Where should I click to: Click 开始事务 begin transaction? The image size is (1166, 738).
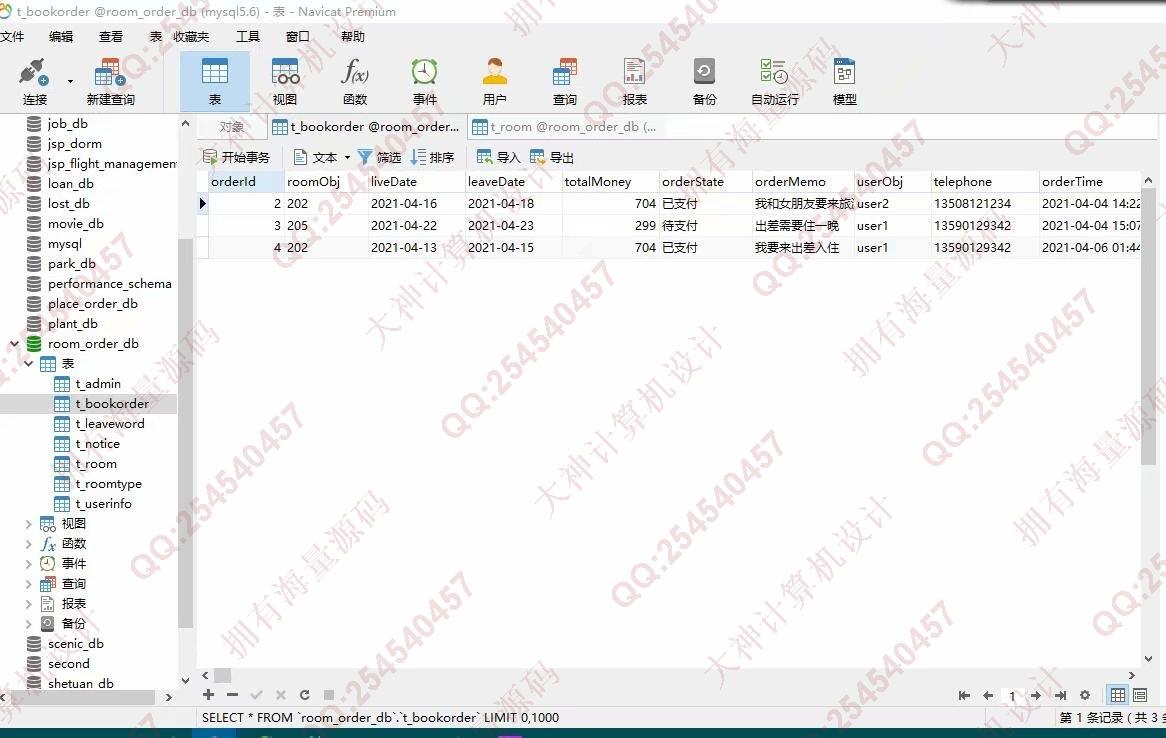coord(236,157)
